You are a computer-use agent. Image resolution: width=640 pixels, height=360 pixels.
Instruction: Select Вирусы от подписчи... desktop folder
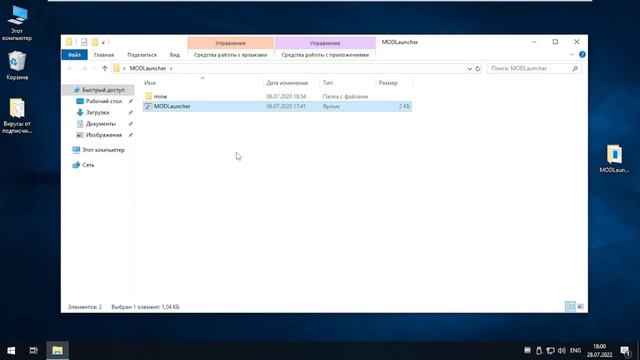pyautogui.click(x=17, y=116)
